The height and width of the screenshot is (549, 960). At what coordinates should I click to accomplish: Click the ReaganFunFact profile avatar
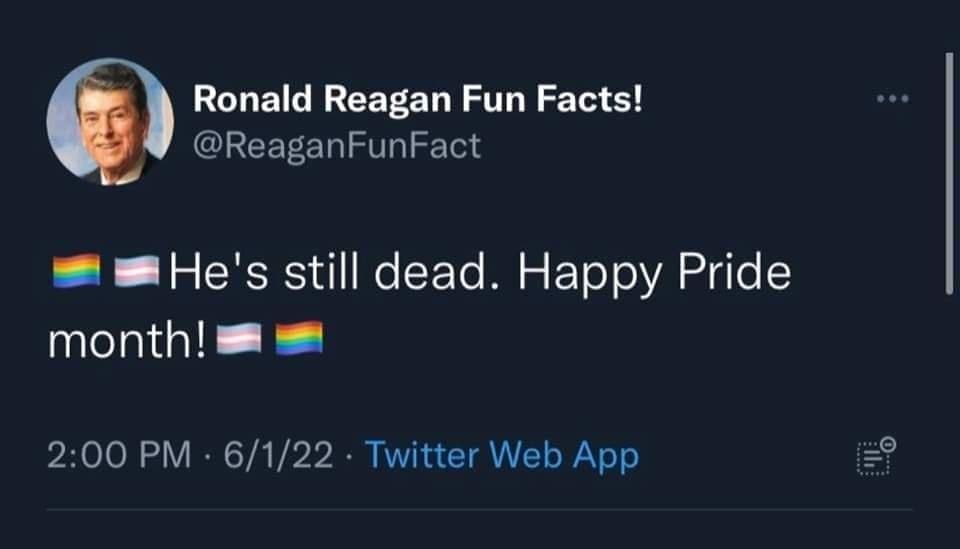(x=110, y=122)
